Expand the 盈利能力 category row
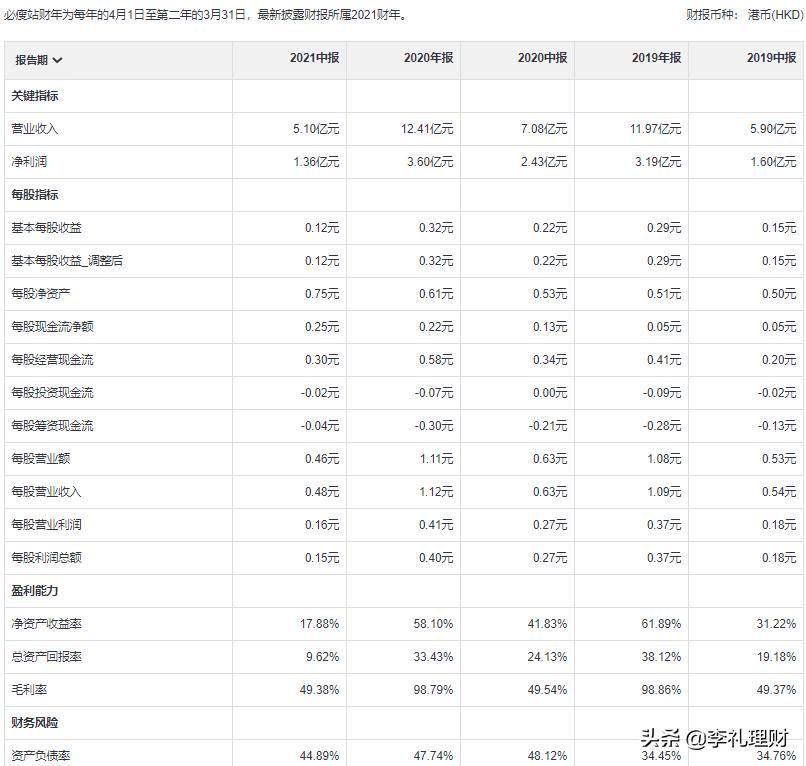806x766 pixels. tap(41, 590)
